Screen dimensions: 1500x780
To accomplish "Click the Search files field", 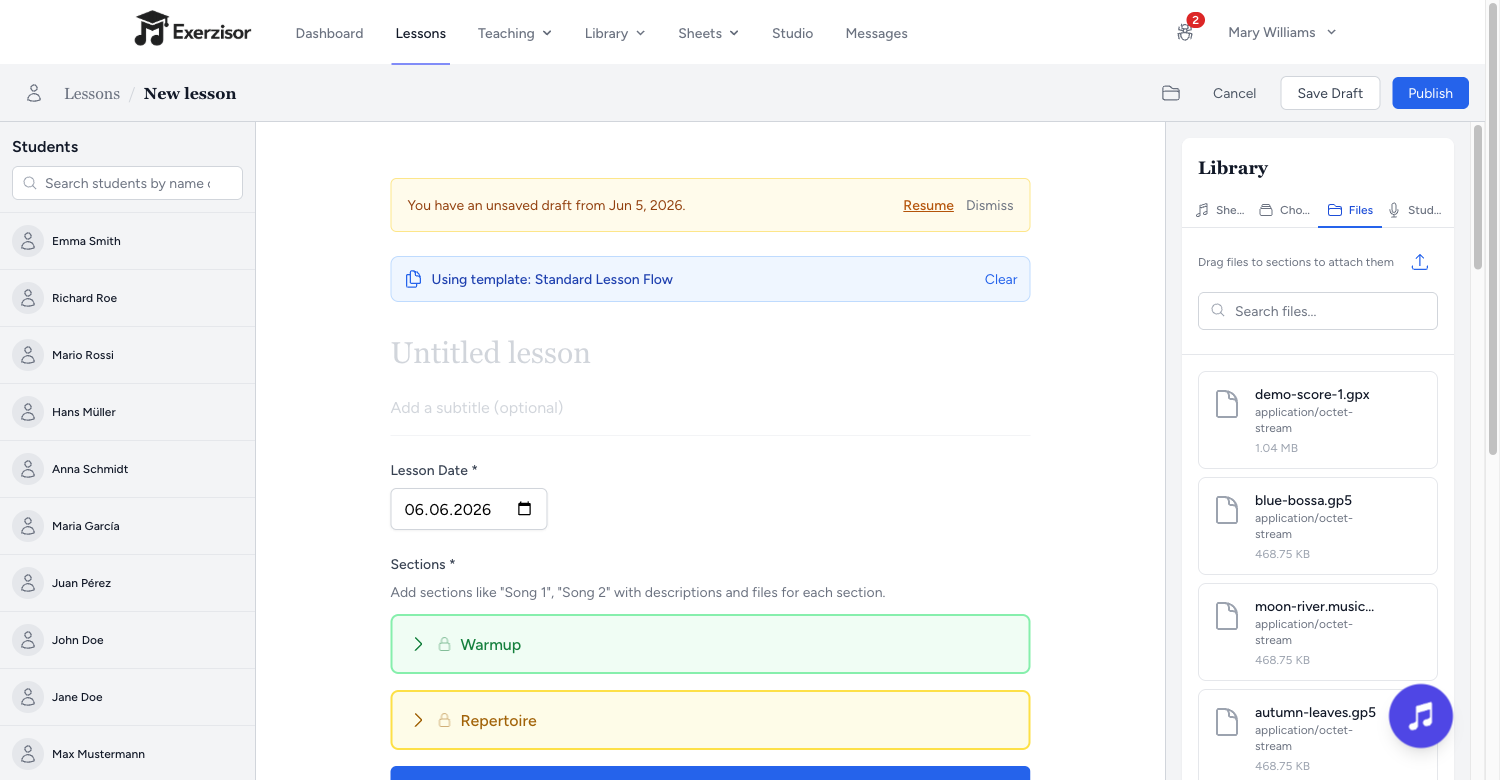I will [x=1318, y=311].
